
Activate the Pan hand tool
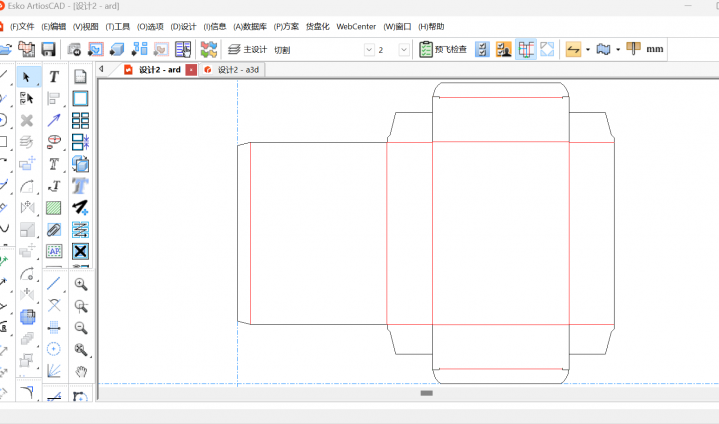tap(81, 371)
